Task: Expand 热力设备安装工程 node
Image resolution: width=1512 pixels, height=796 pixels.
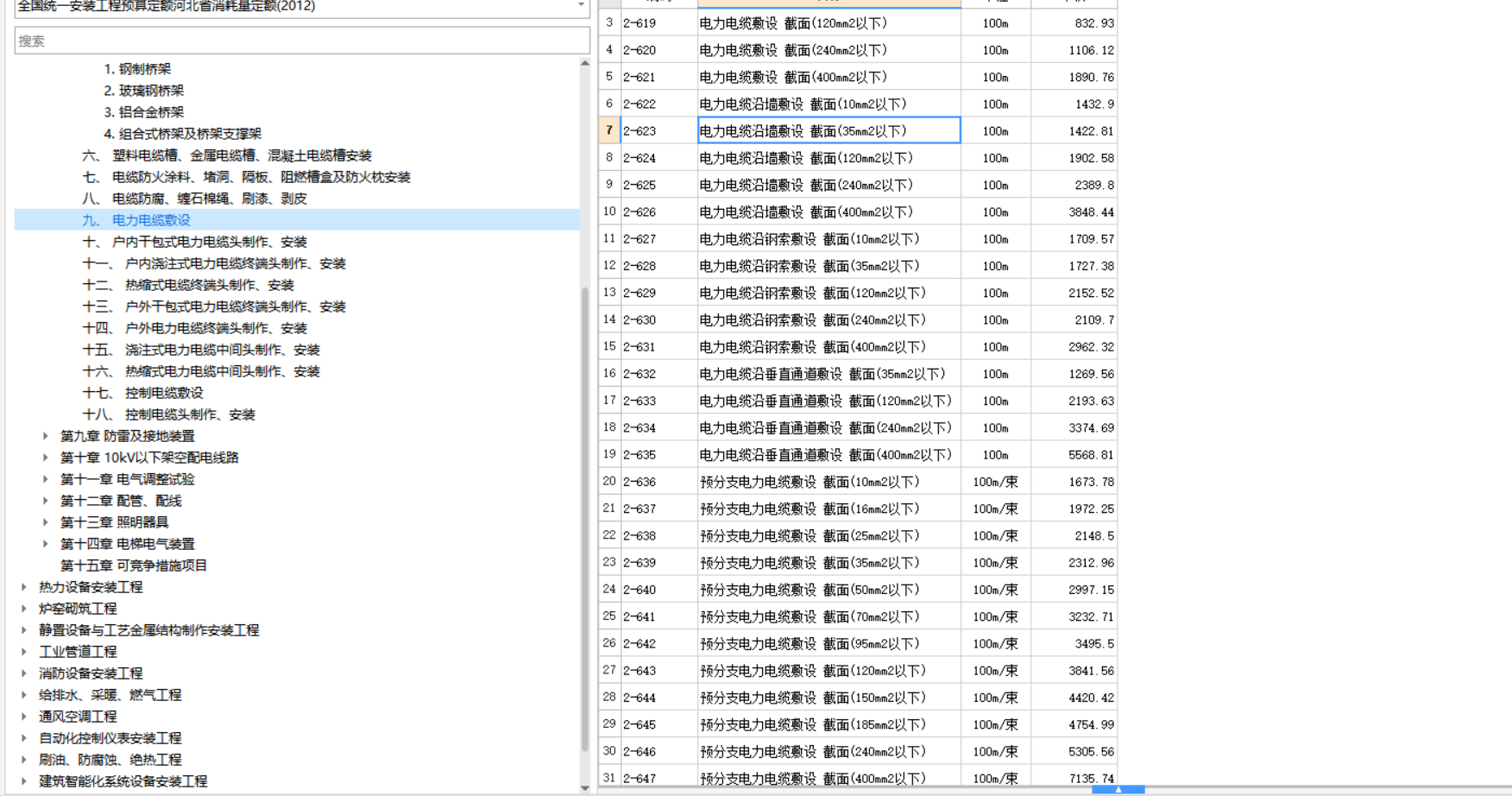Action: (x=24, y=587)
